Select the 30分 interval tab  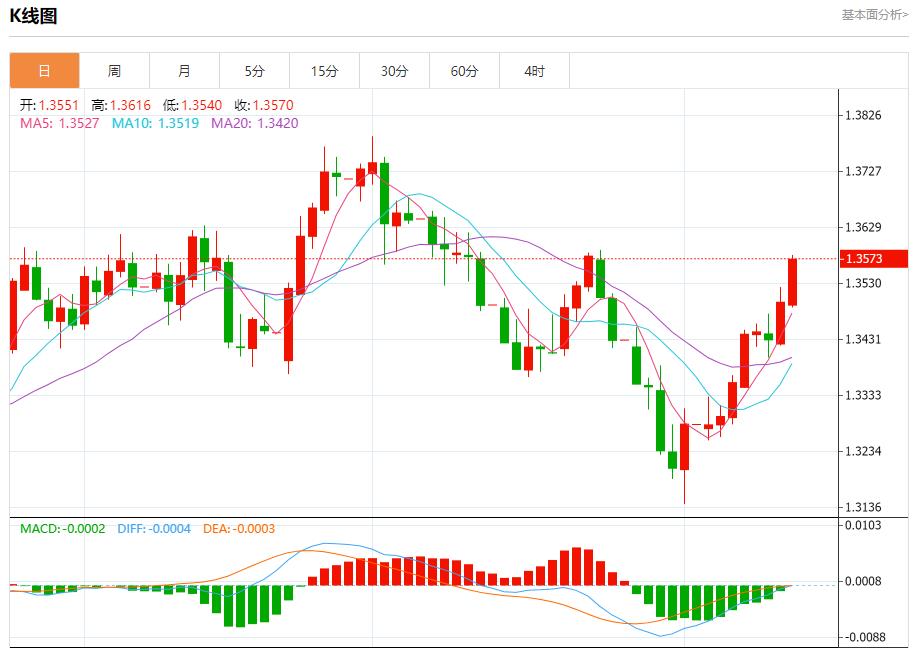click(x=394, y=71)
